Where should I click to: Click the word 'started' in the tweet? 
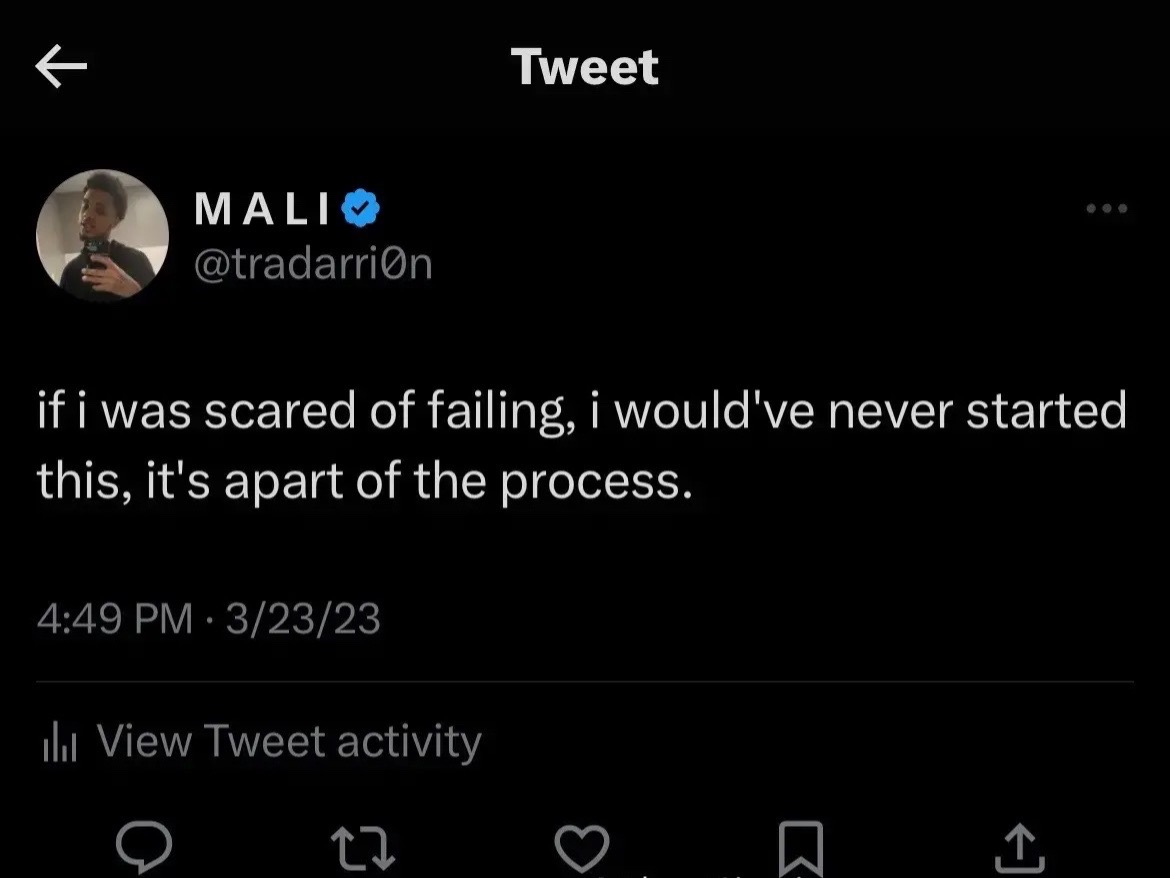pyautogui.click(x=1046, y=410)
